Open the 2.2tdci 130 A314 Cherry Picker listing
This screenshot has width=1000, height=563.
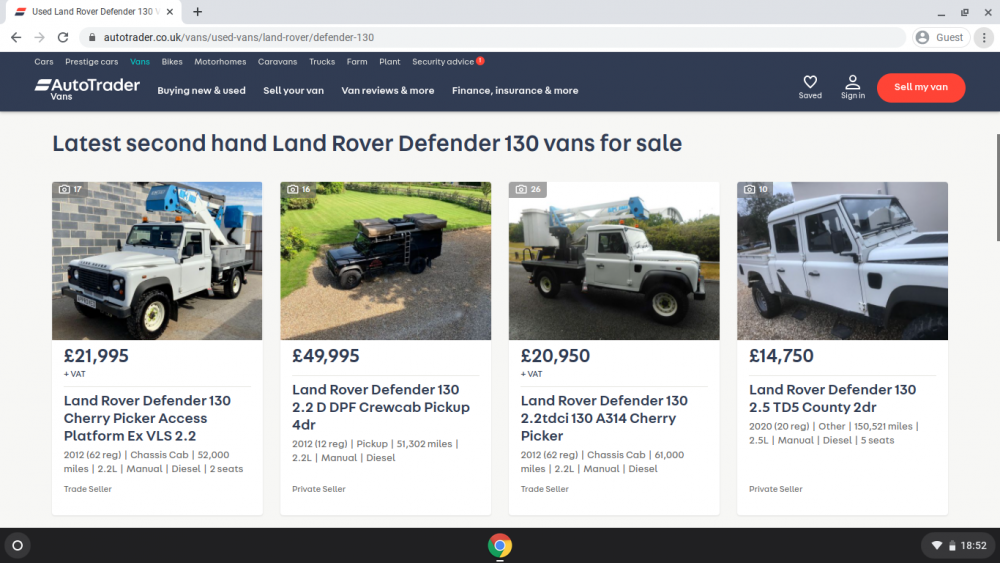(x=604, y=418)
